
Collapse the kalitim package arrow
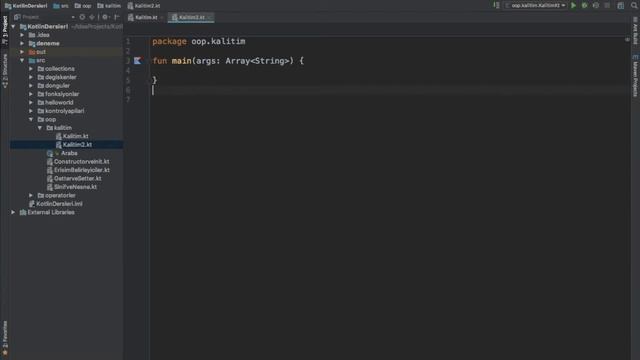click(40, 128)
